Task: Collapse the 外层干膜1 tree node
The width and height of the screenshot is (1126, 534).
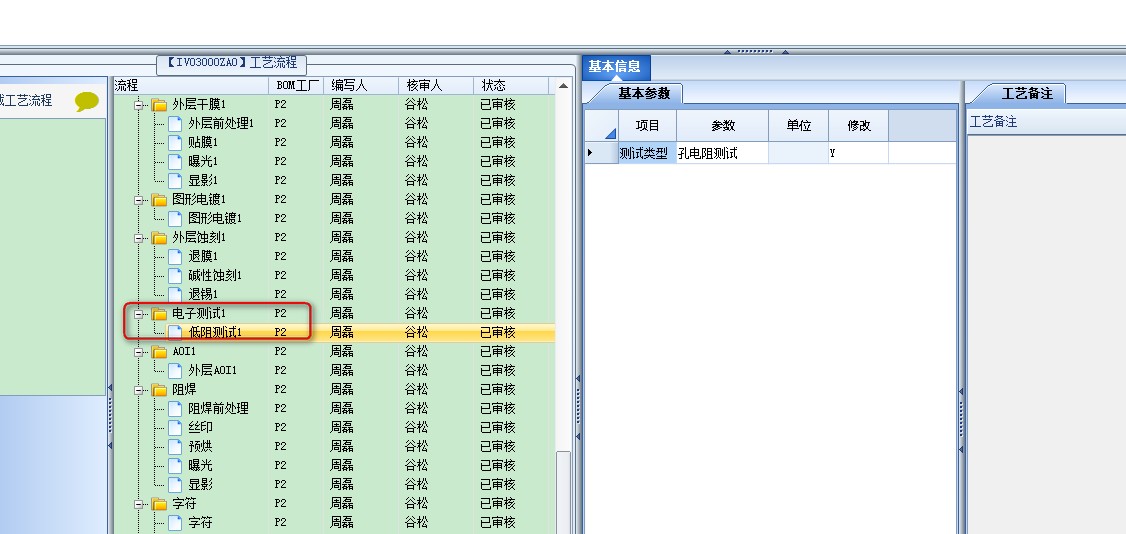Action: tap(139, 105)
